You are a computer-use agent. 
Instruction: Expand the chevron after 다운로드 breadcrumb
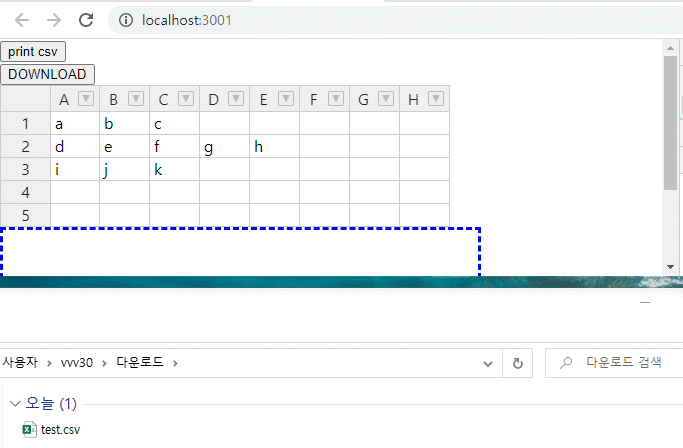pos(175,363)
